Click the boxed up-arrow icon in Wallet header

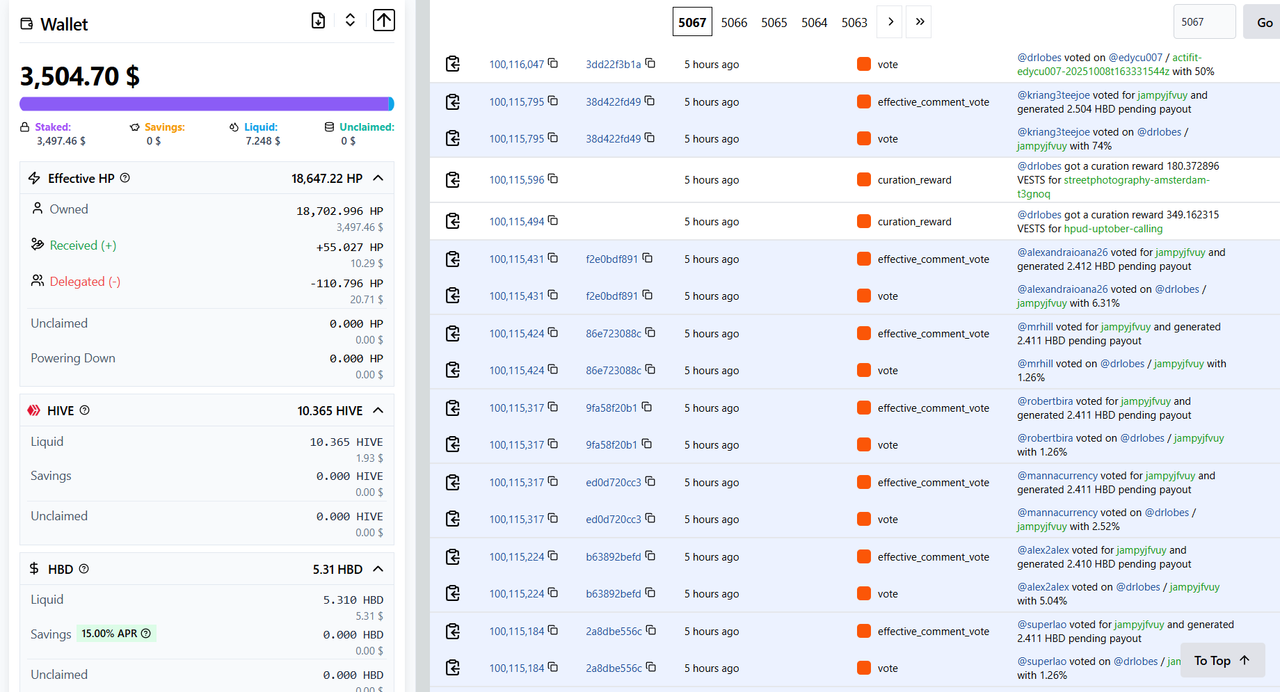click(x=384, y=21)
